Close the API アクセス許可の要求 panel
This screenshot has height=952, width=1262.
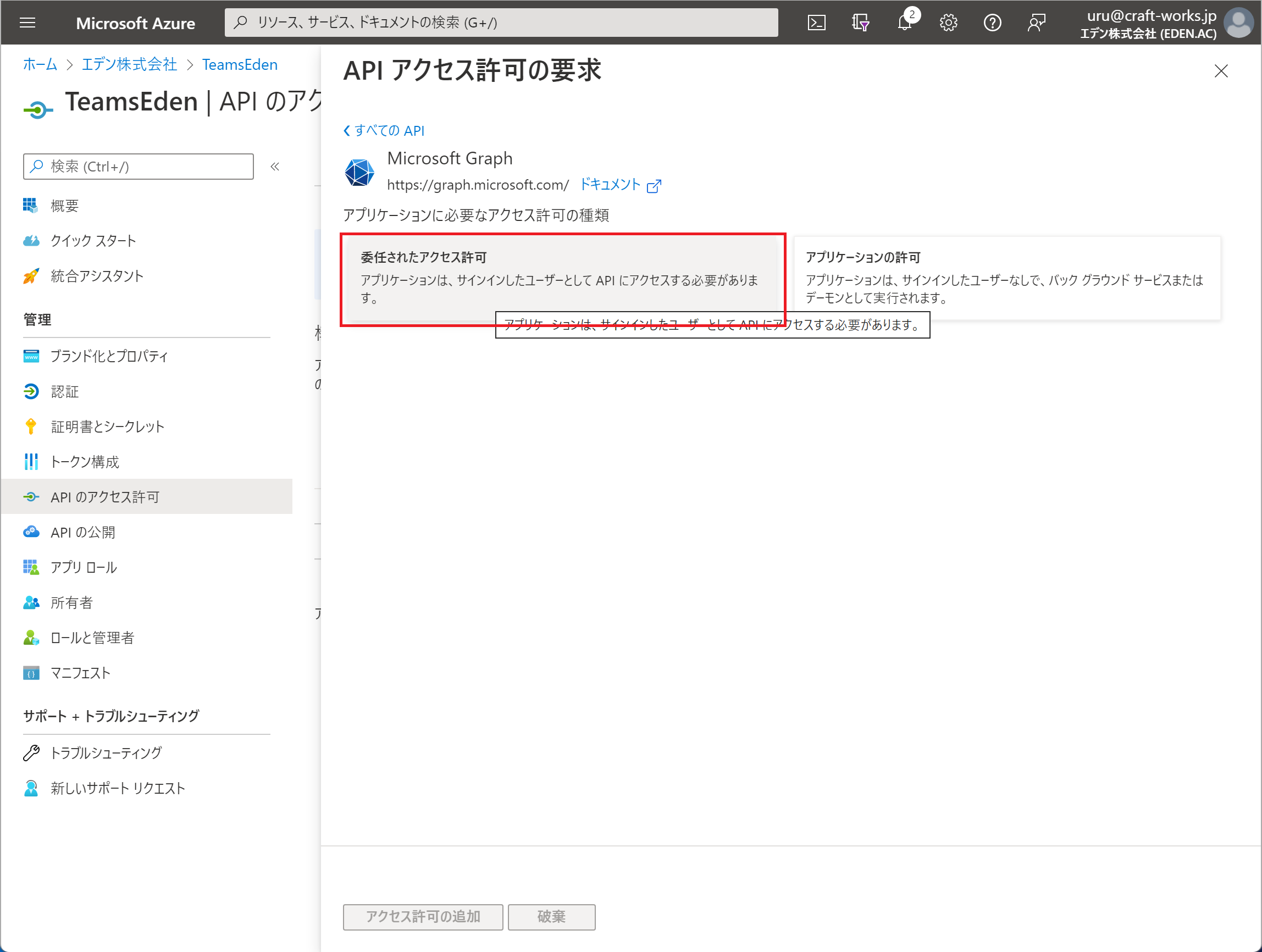[1221, 71]
